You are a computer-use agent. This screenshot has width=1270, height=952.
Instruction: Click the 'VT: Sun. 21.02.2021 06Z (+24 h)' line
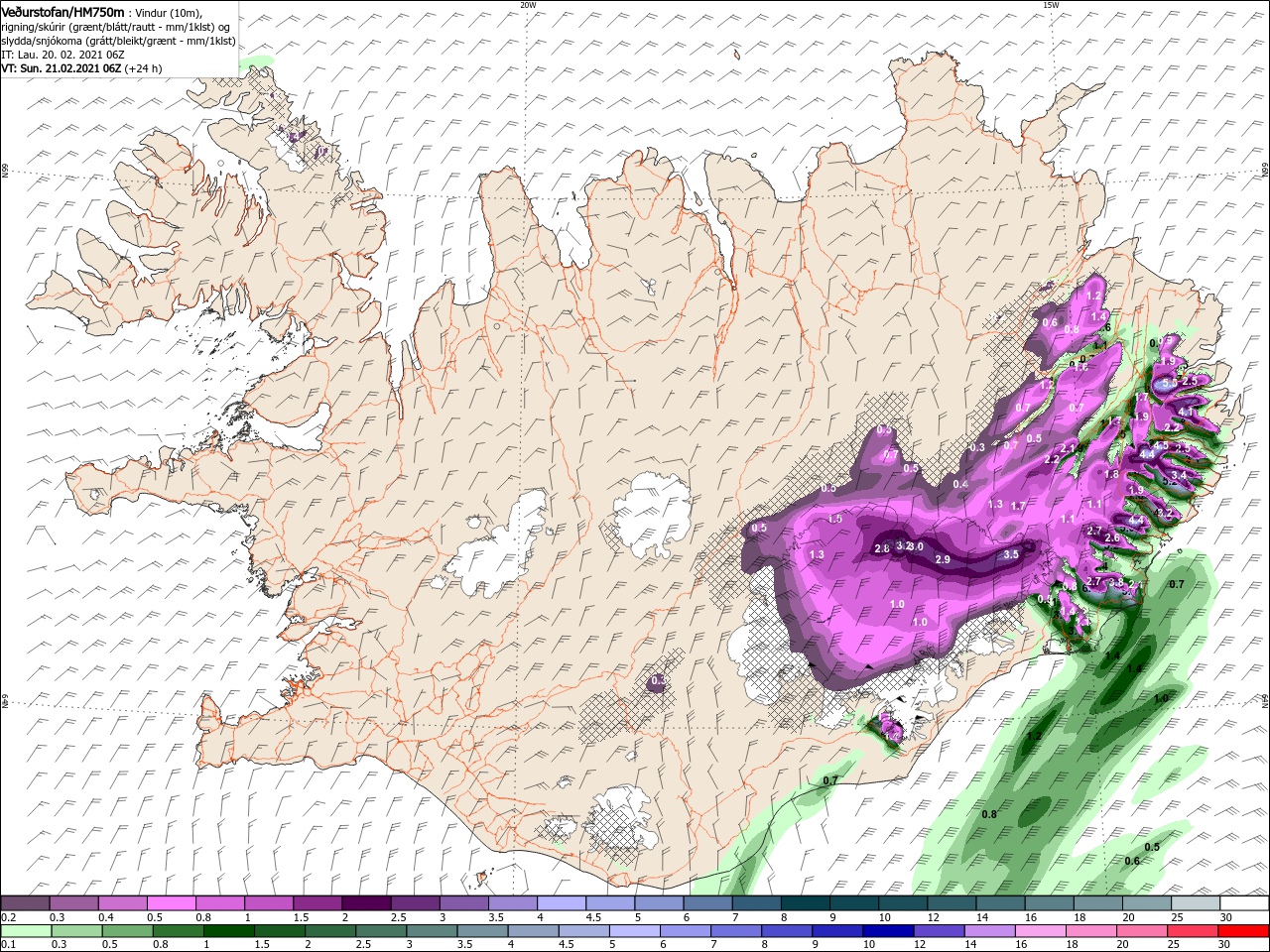(81, 68)
